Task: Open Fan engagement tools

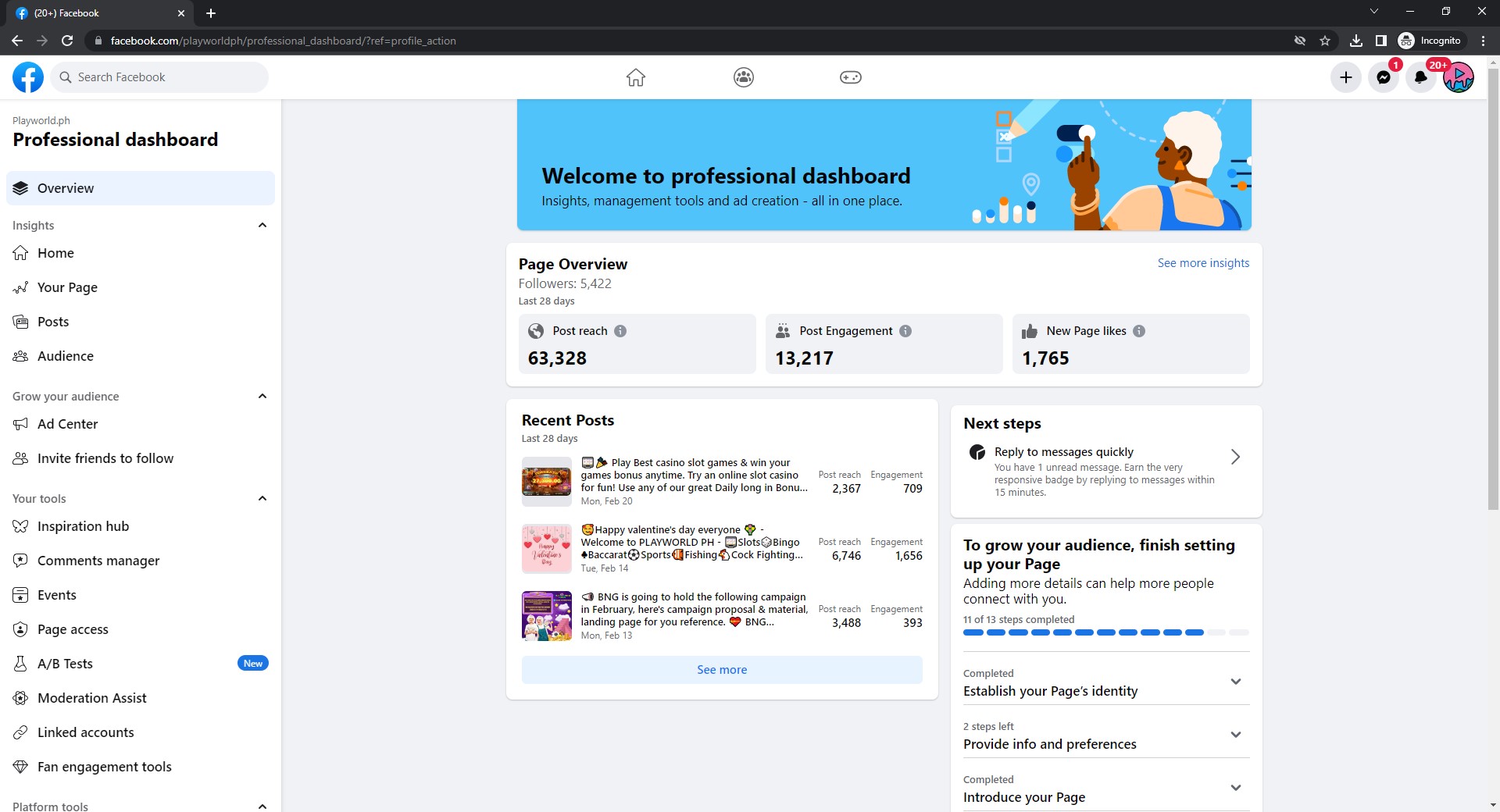Action: tap(141, 767)
